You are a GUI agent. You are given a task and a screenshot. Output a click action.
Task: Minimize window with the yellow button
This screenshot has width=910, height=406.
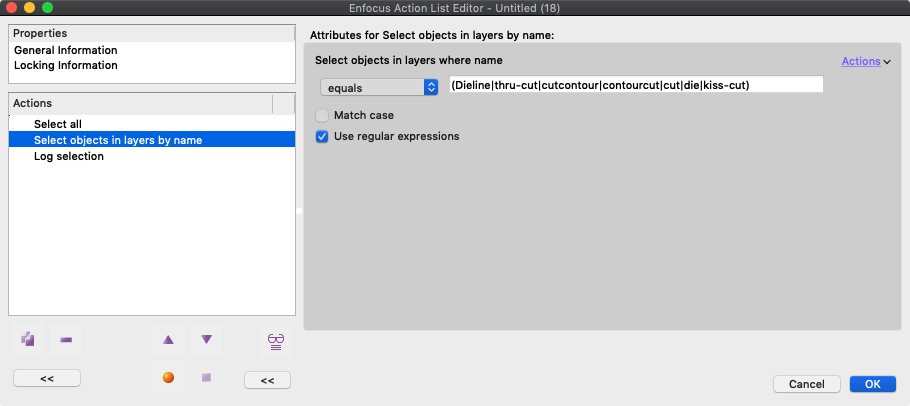[30, 8]
